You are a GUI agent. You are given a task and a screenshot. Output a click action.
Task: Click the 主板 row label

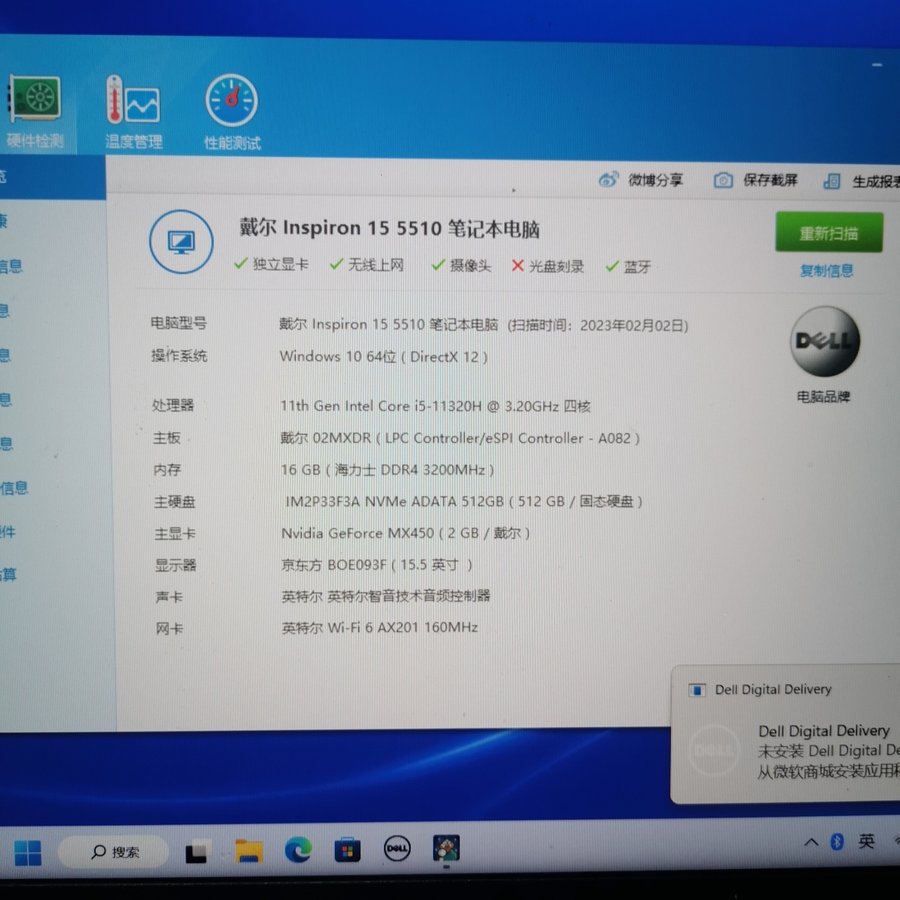166,438
